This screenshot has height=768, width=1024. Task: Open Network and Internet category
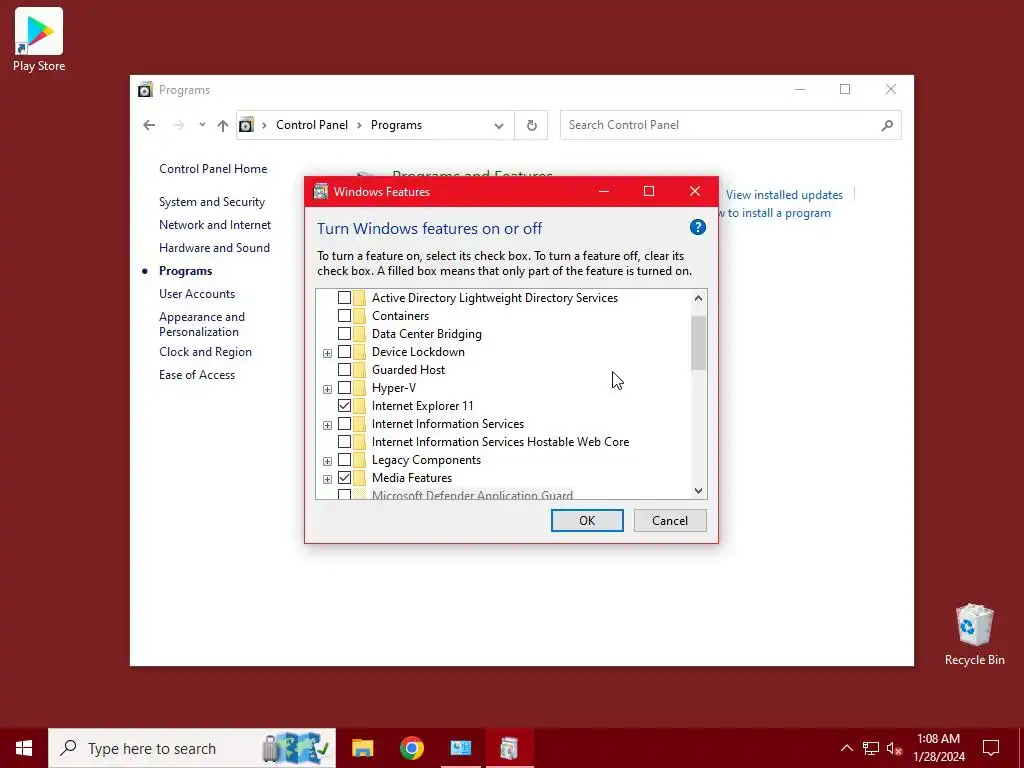[215, 225]
